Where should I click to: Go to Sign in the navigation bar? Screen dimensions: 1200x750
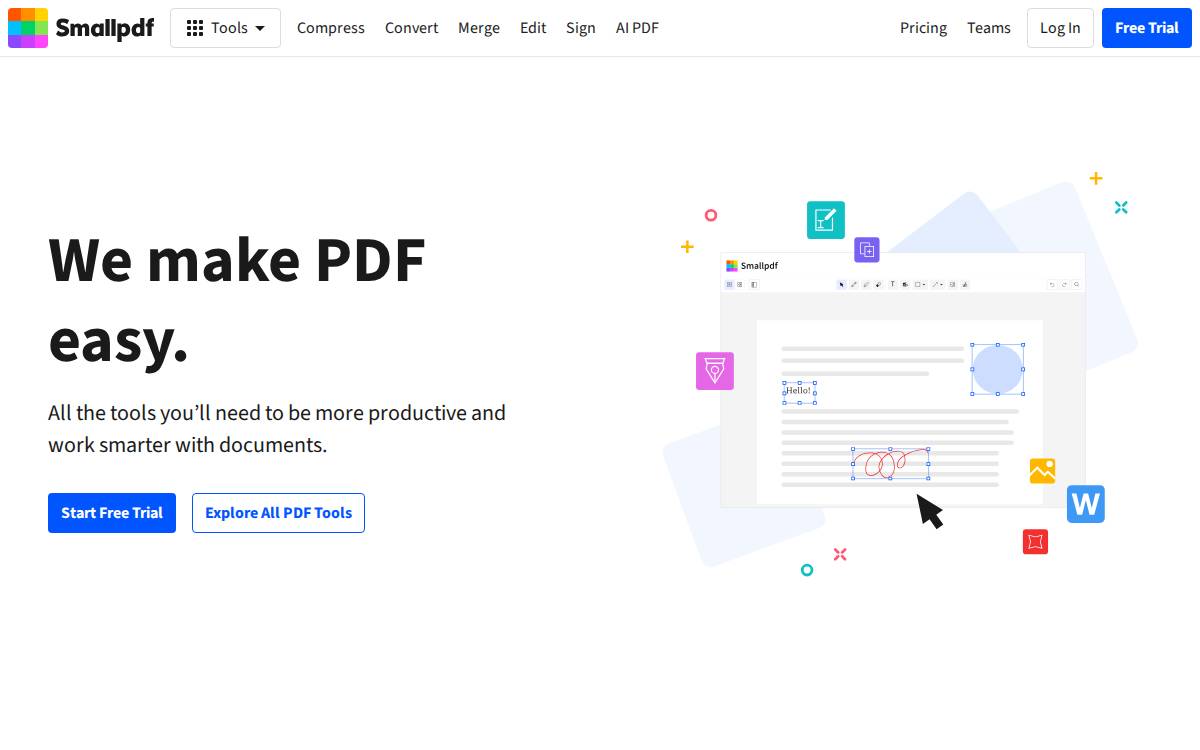(x=581, y=28)
